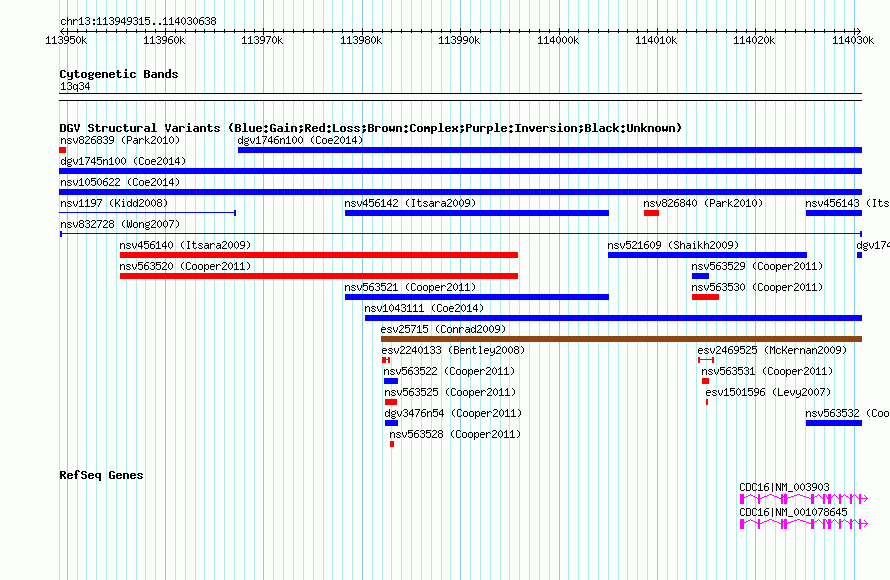890x580 pixels.
Task: Click the 113970k ruler tick label
Action: point(262,40)
